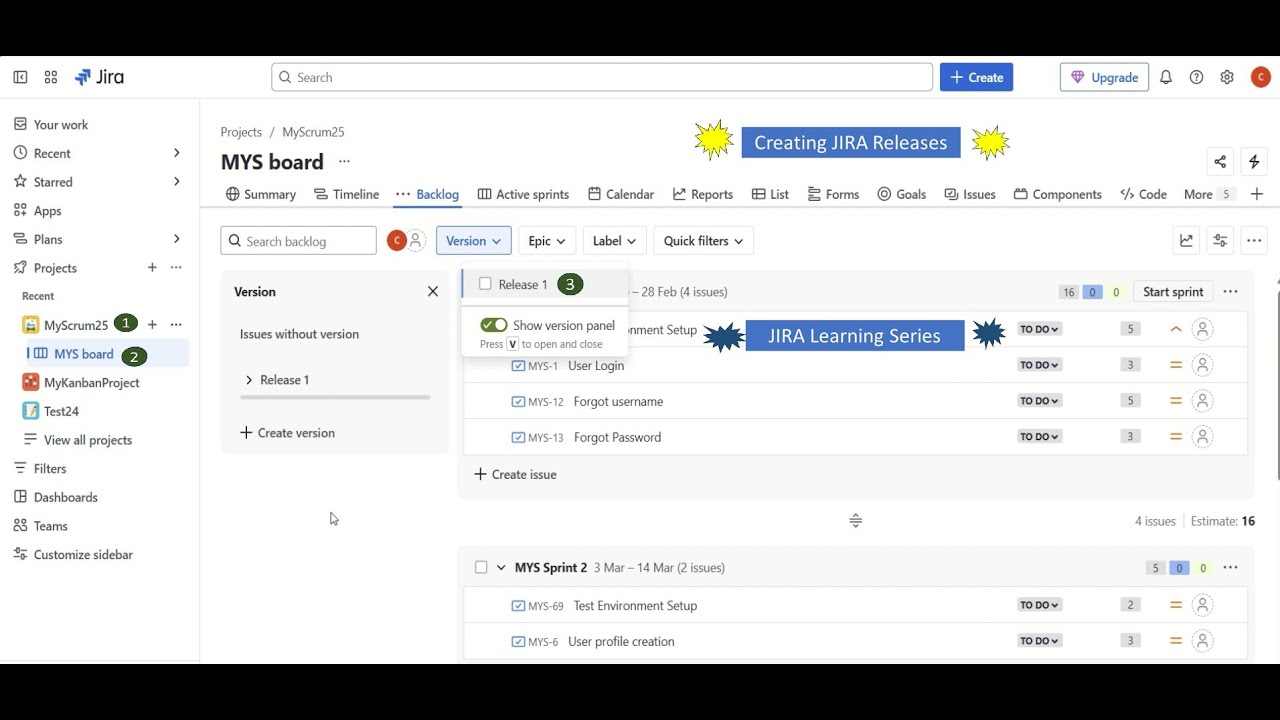Open the Active sprints tab

pos(523,194)
